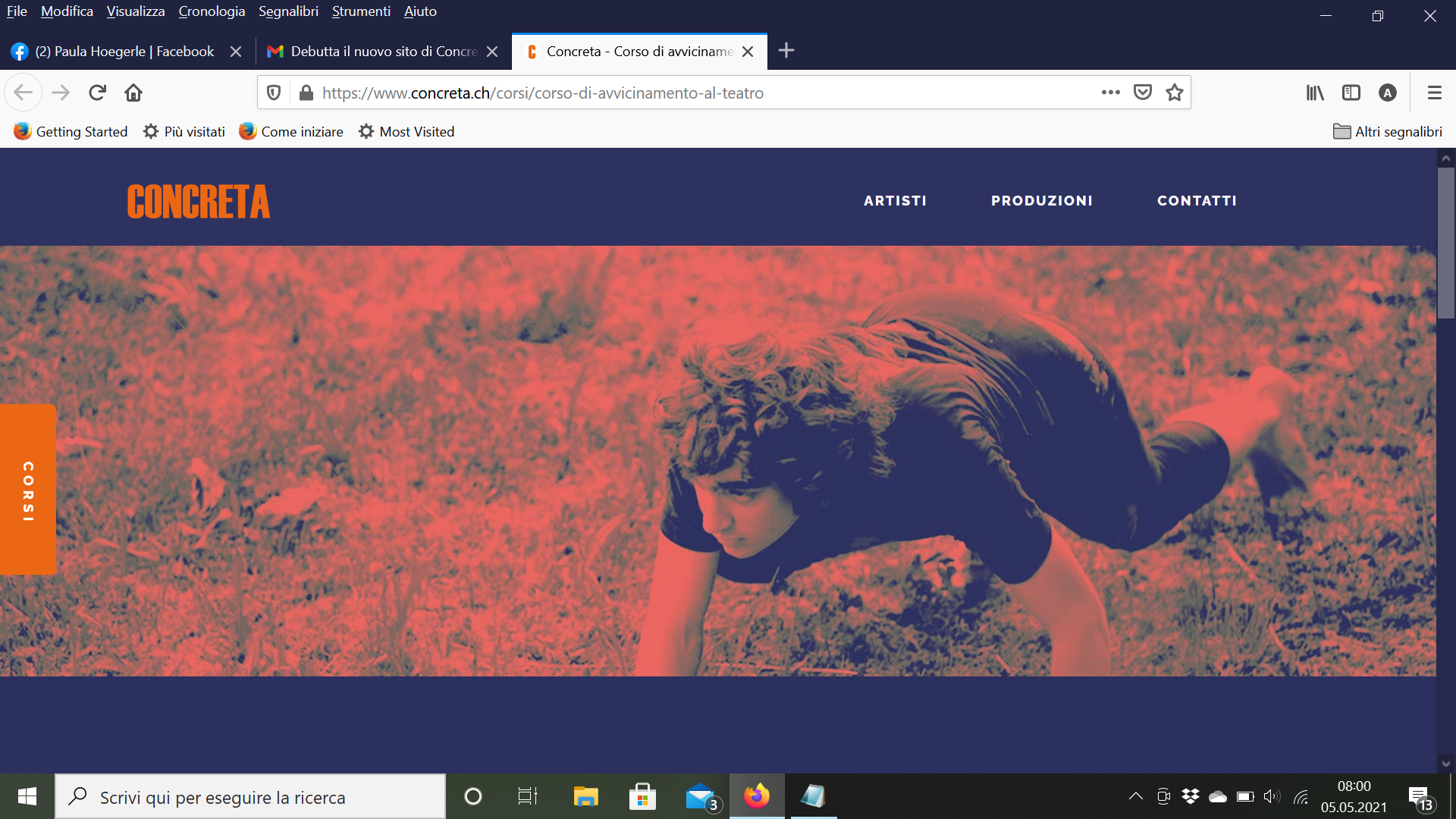The image size is (1456, 819).
Task: Click the Come iniziare bookmark
Action: coord(291,131)
